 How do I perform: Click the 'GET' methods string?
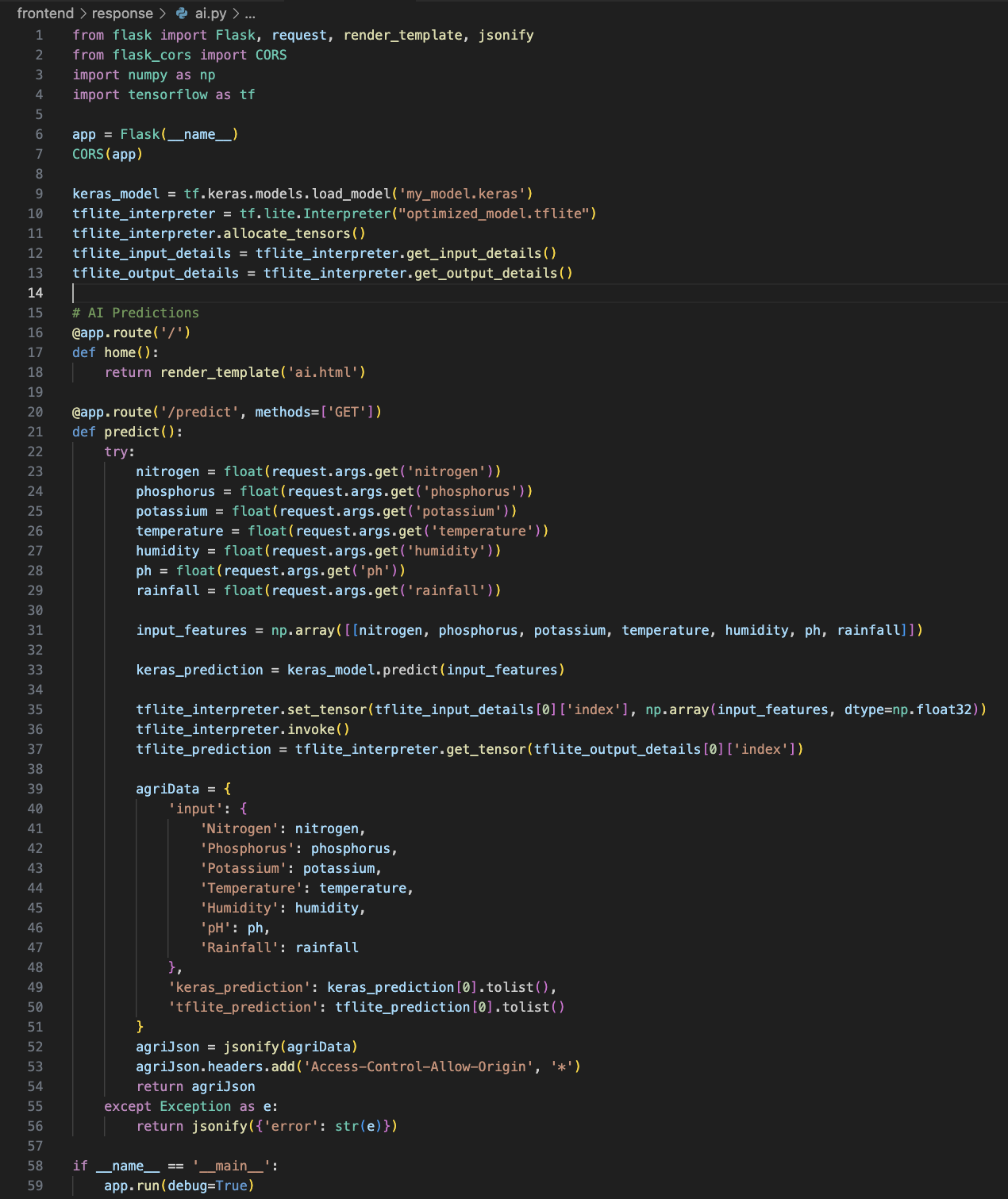click(x=347, y=412)
